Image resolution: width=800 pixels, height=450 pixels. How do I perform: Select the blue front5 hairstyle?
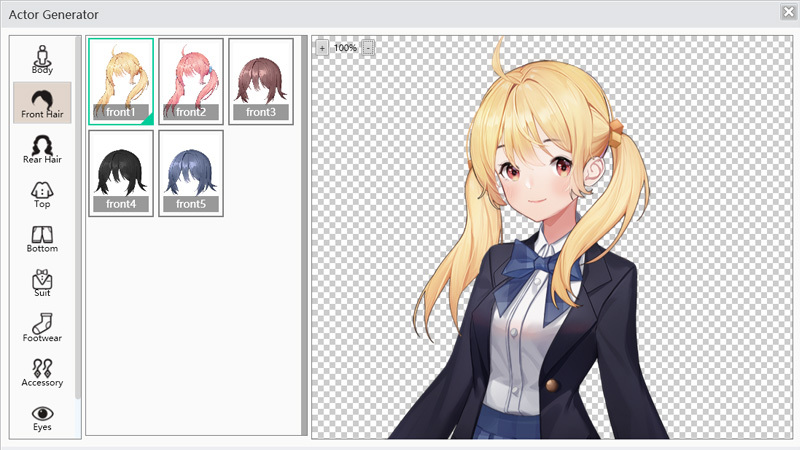coord(191,173)
